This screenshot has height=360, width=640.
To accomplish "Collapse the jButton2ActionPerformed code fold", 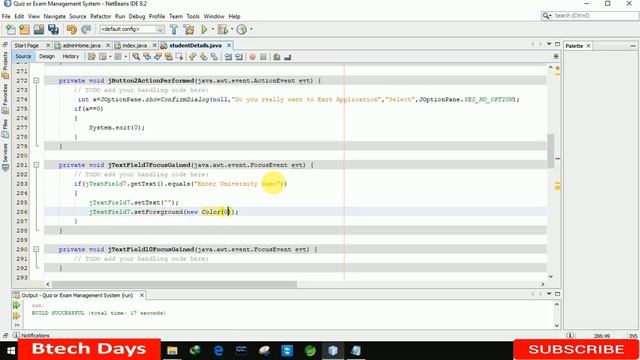I will tap(36, 81).
